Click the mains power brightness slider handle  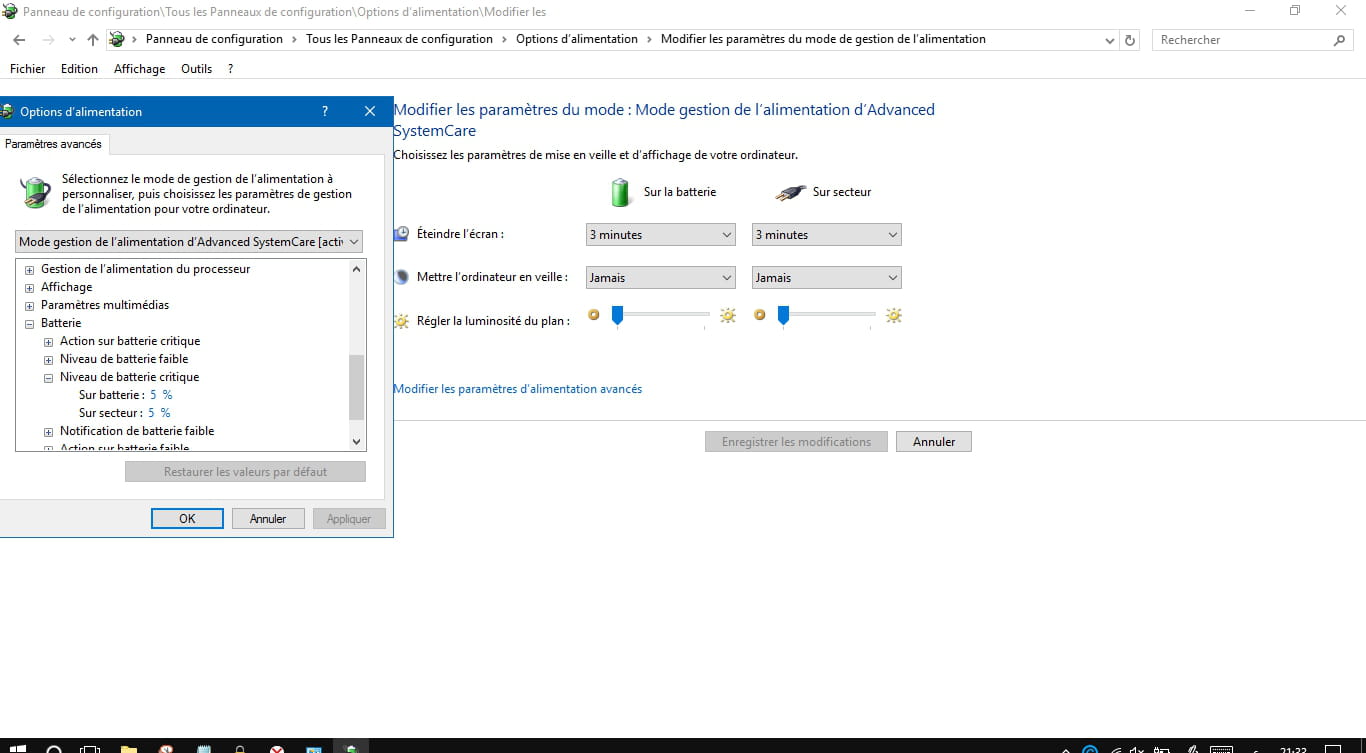[x=783, y=316]
